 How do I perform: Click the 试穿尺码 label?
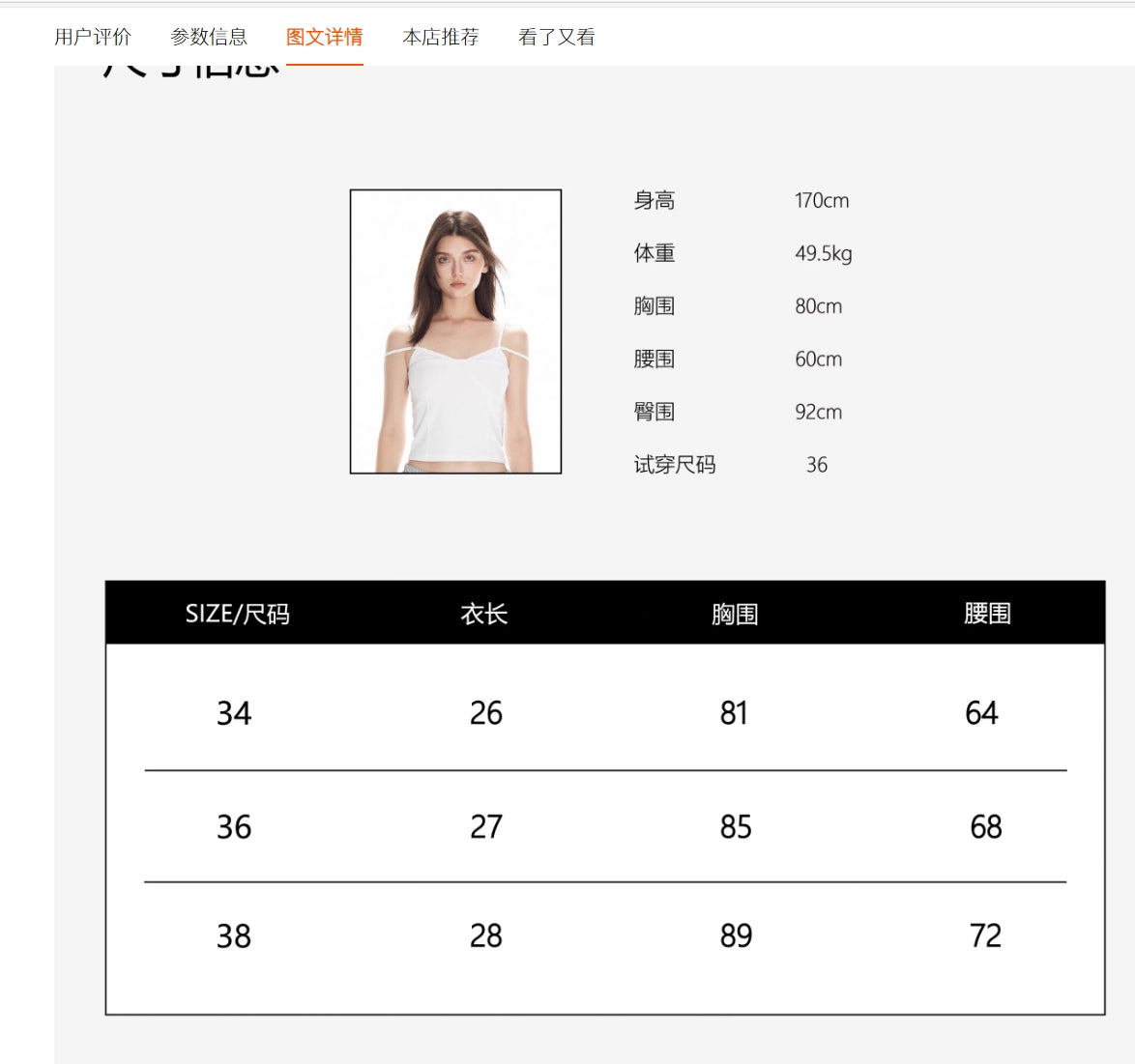click(x=675, y=465)
